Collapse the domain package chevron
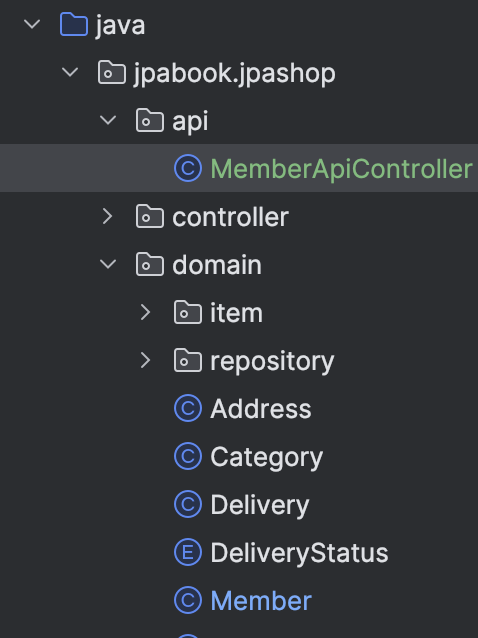This screenshot has width=478, height=638. pyautogui.click(x=108, y=264)
